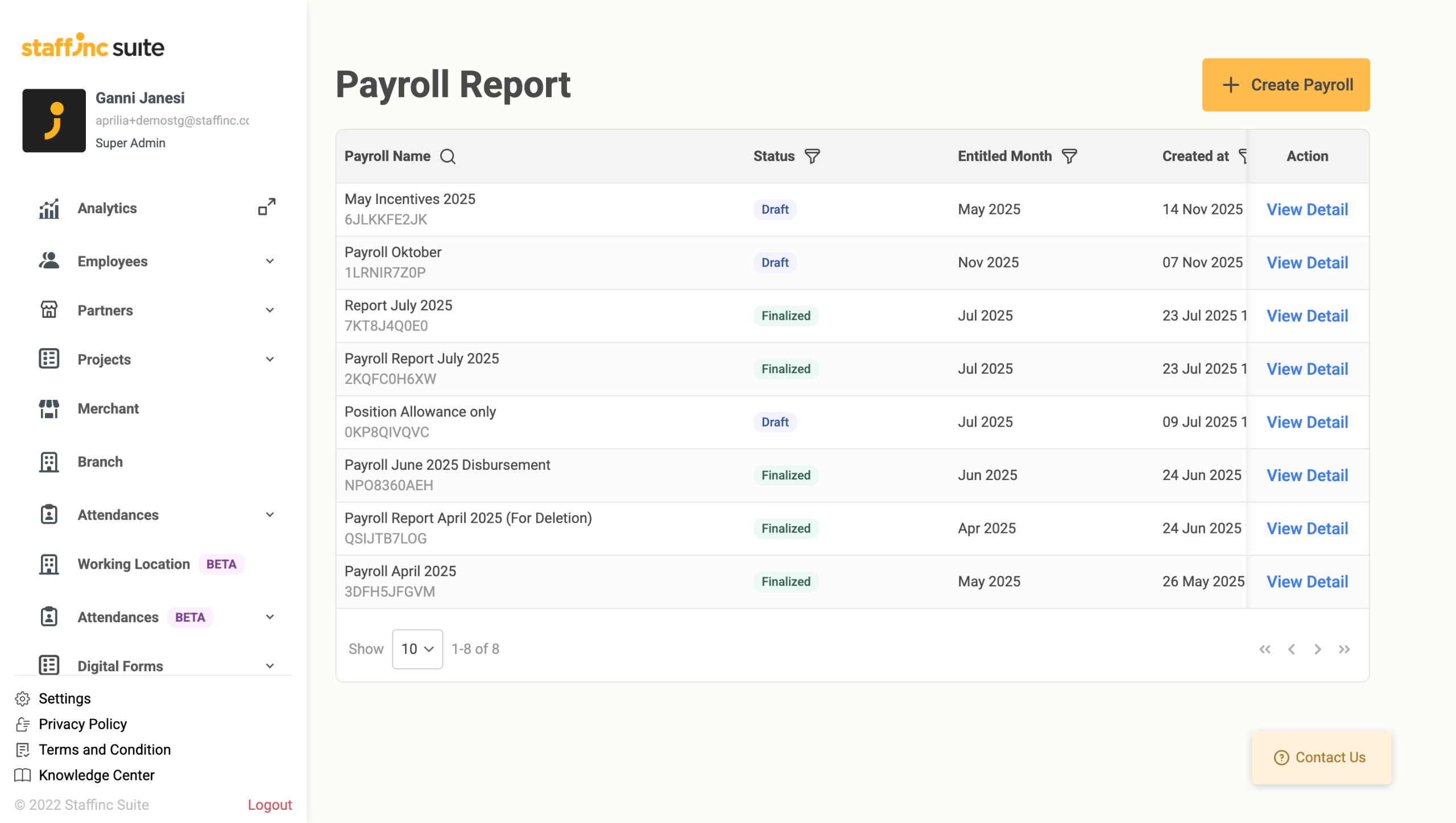
Task: Click the Analytics external link icon
Action: [x=267, y=207]
